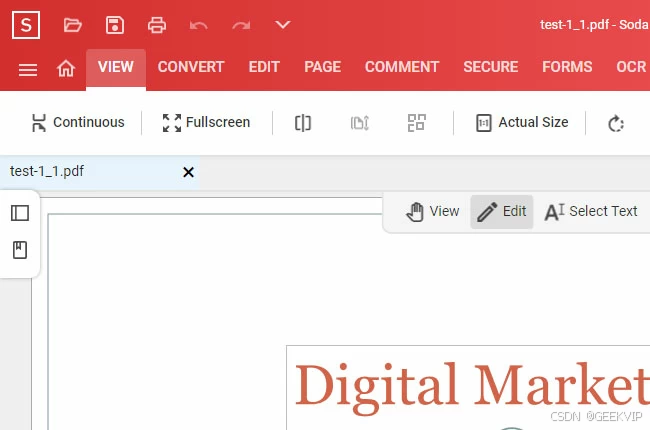Image resolution: width=650 pixels, height=430 pixels.
Task: Open the CONVERT tab
Action: pos(191,67)
